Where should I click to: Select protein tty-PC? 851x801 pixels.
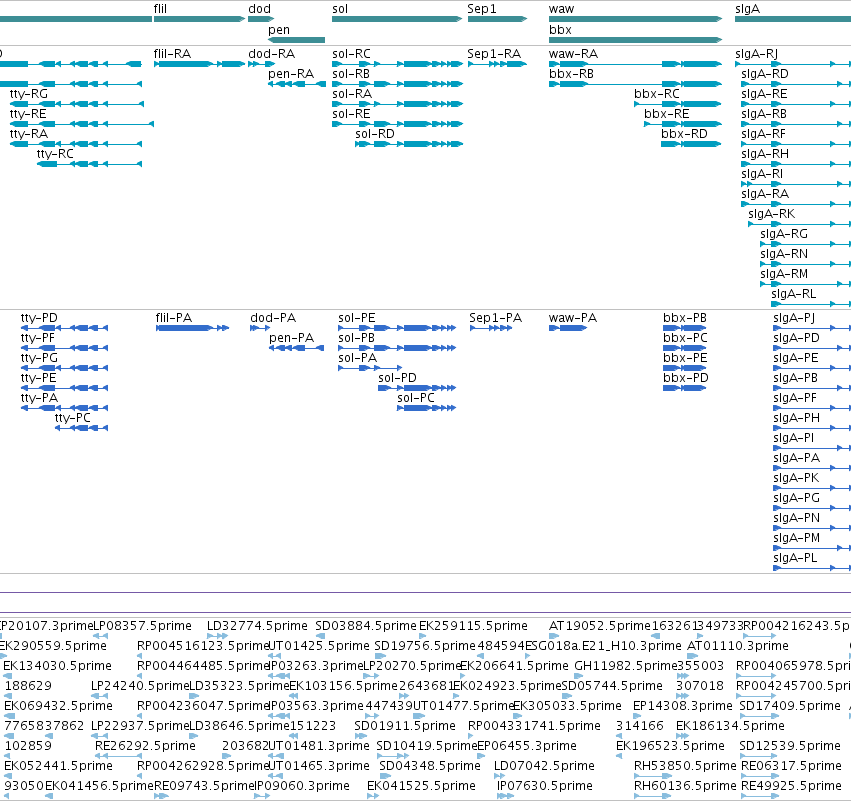coord(81,428)
